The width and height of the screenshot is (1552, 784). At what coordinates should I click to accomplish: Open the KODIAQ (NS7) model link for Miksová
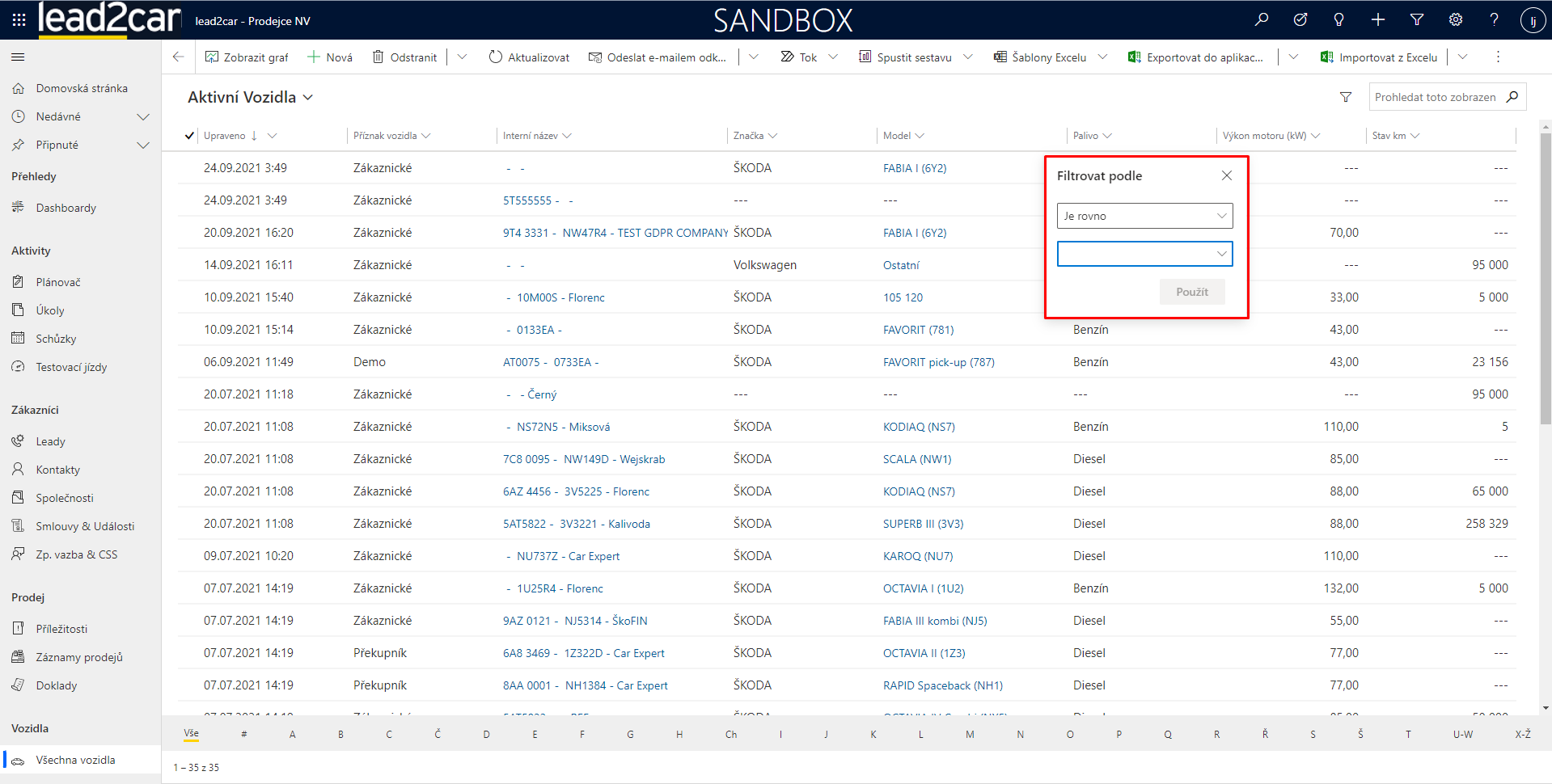click(x=919, y=427)
